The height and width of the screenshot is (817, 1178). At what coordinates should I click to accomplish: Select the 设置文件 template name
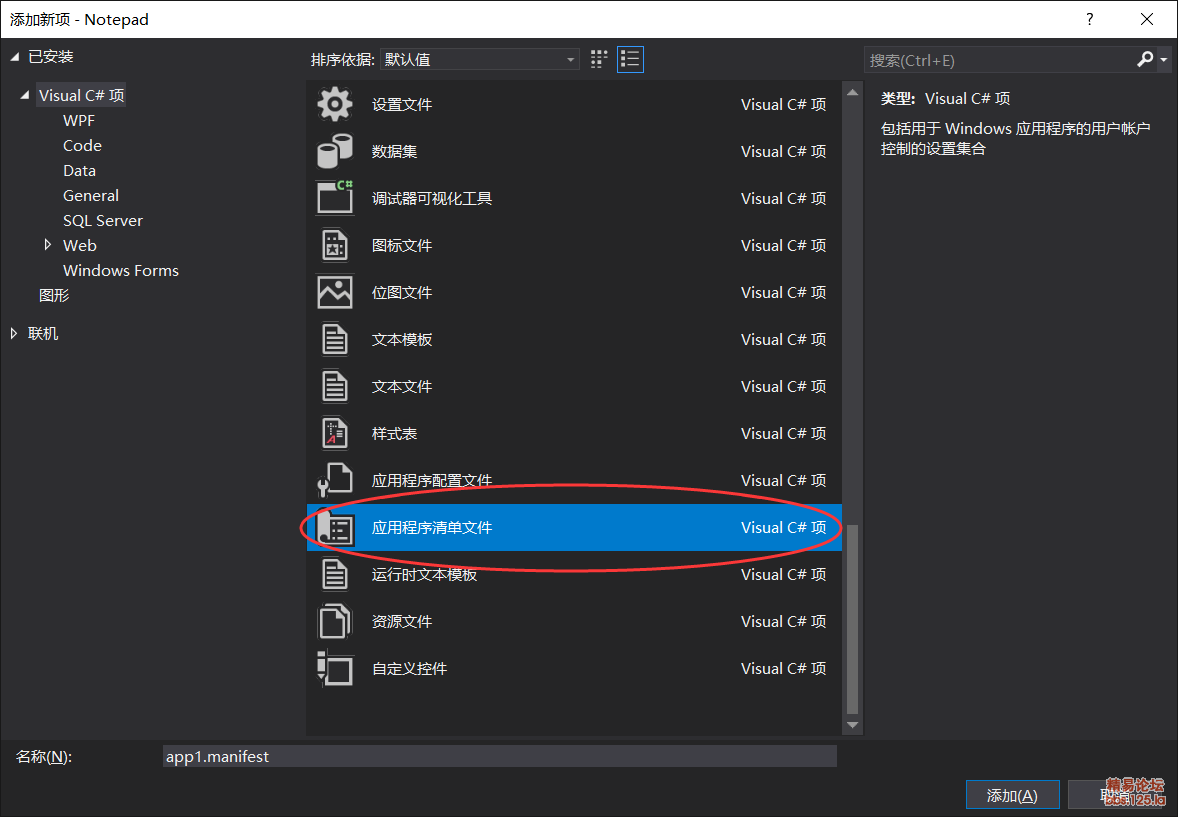click(402, 104)
